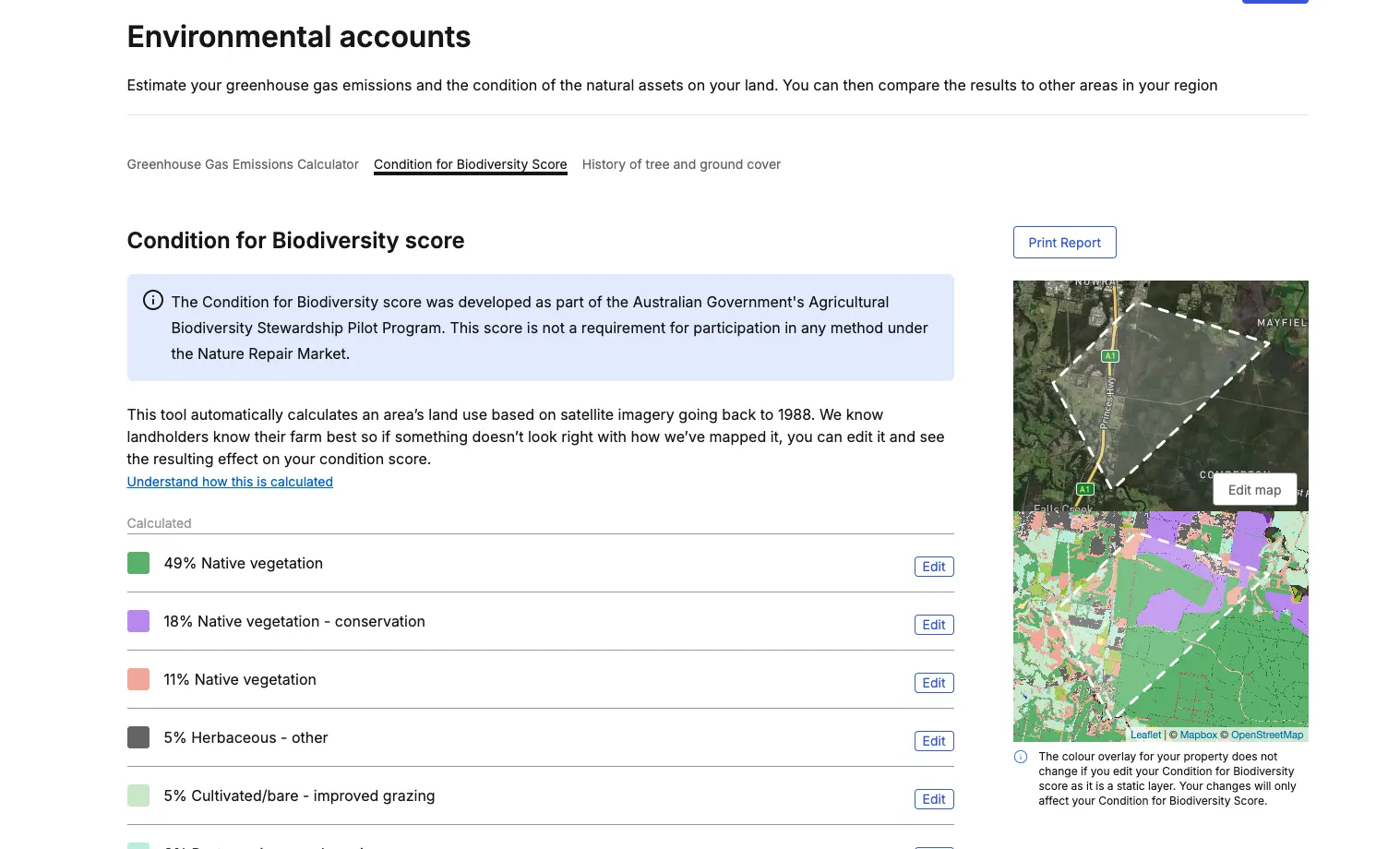The height and width of the screenshot is (849, 1400).
Task: Open the OpenStreetMap attribution link
Action: pyautogui.click(x=1266, y=735)
